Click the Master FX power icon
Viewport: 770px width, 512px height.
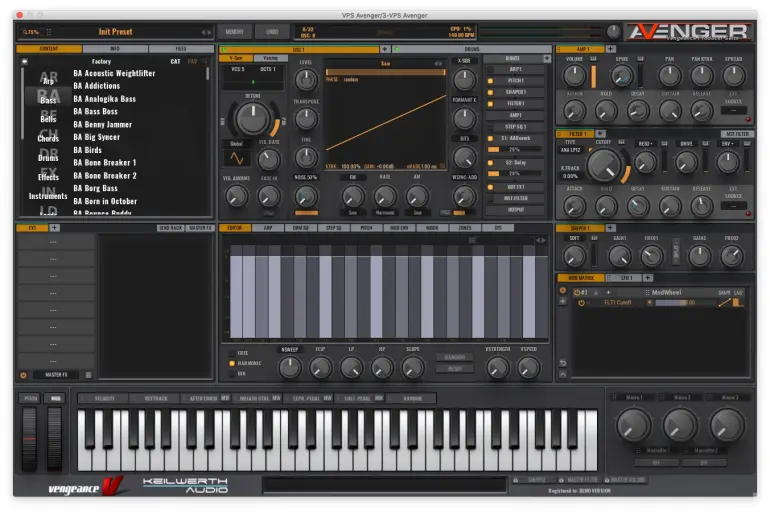23,375
